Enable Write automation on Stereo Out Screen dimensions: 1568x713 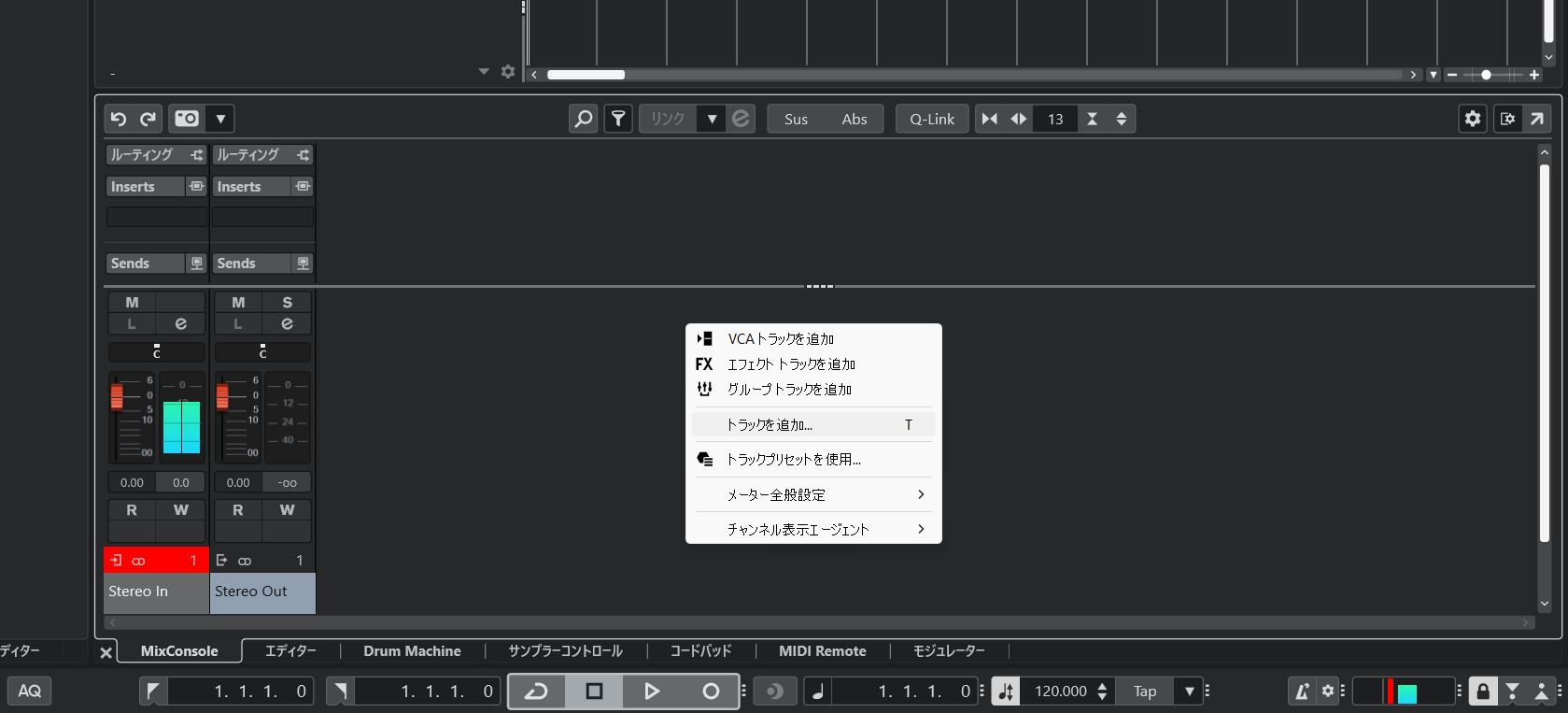point(287,510)
